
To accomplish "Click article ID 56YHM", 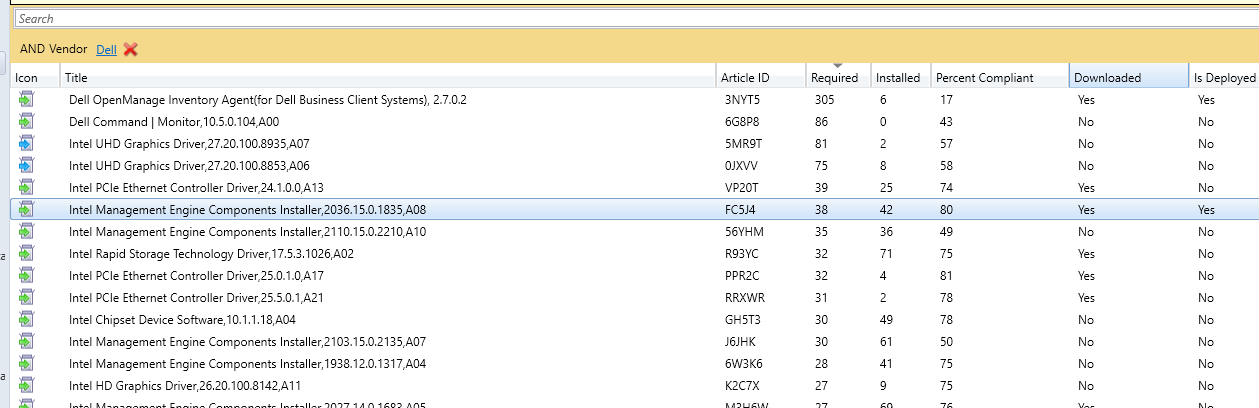I will pyautogui.click(x=743, y=232).
